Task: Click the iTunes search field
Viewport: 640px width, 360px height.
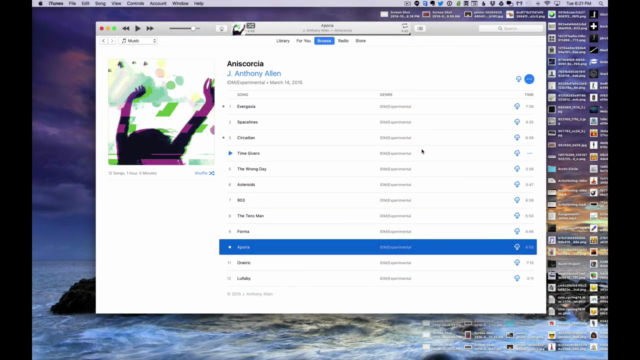Action: tap(511, 29)
